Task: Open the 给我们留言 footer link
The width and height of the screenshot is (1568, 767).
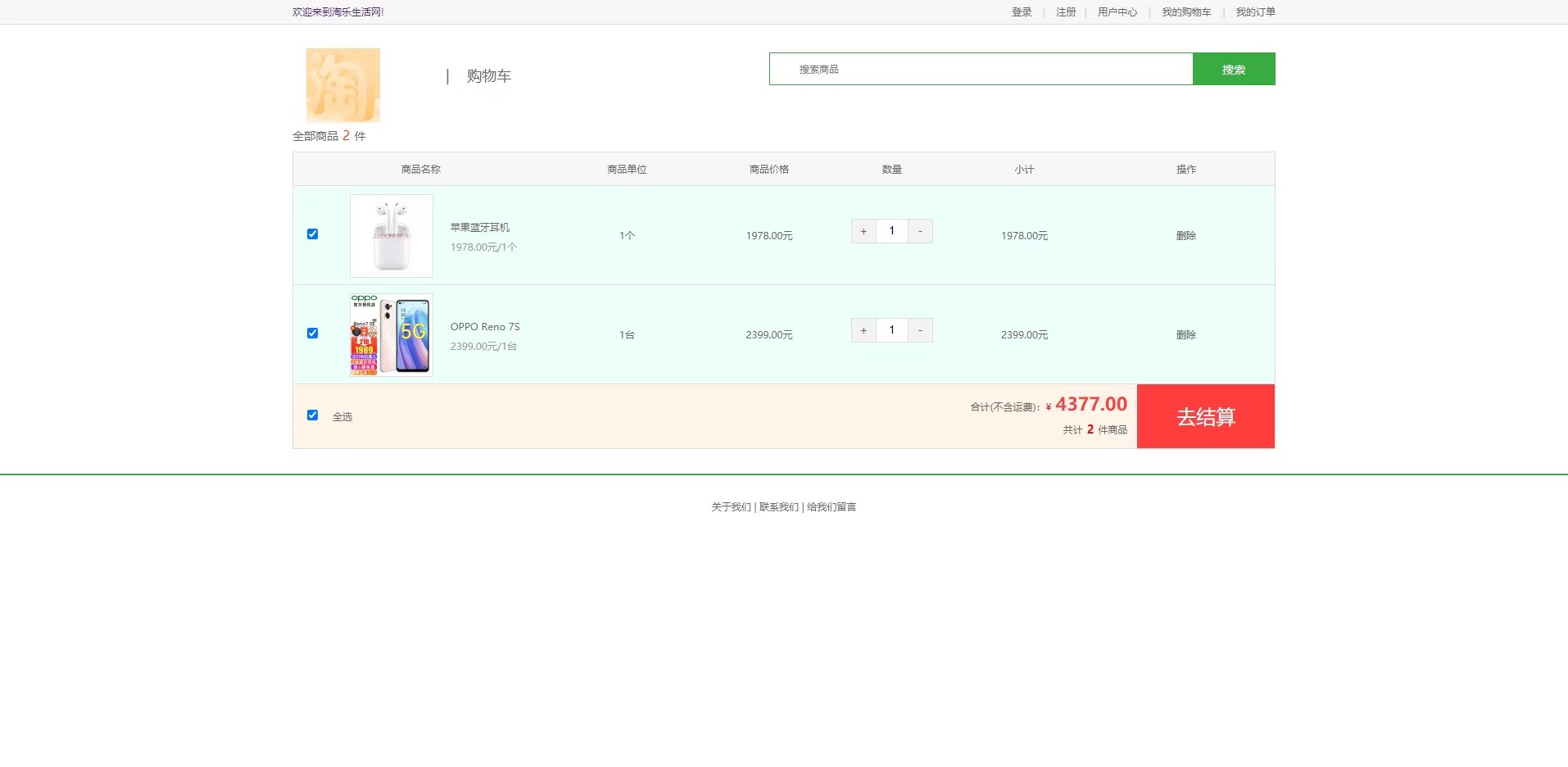Action: point(832,507)
